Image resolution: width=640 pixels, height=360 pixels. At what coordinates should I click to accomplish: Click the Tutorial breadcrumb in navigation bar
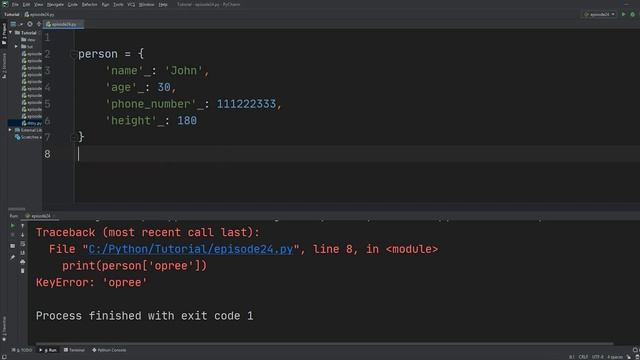(12, 14)
